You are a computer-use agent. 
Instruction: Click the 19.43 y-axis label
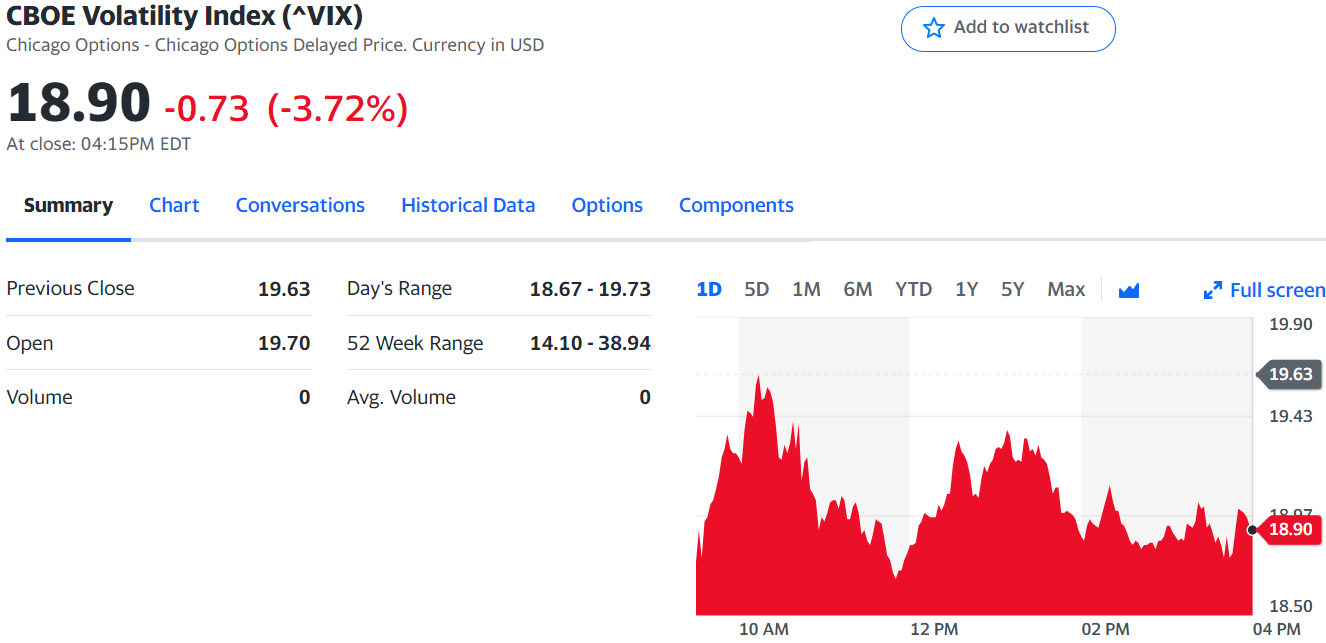[x=1290, y=416]
